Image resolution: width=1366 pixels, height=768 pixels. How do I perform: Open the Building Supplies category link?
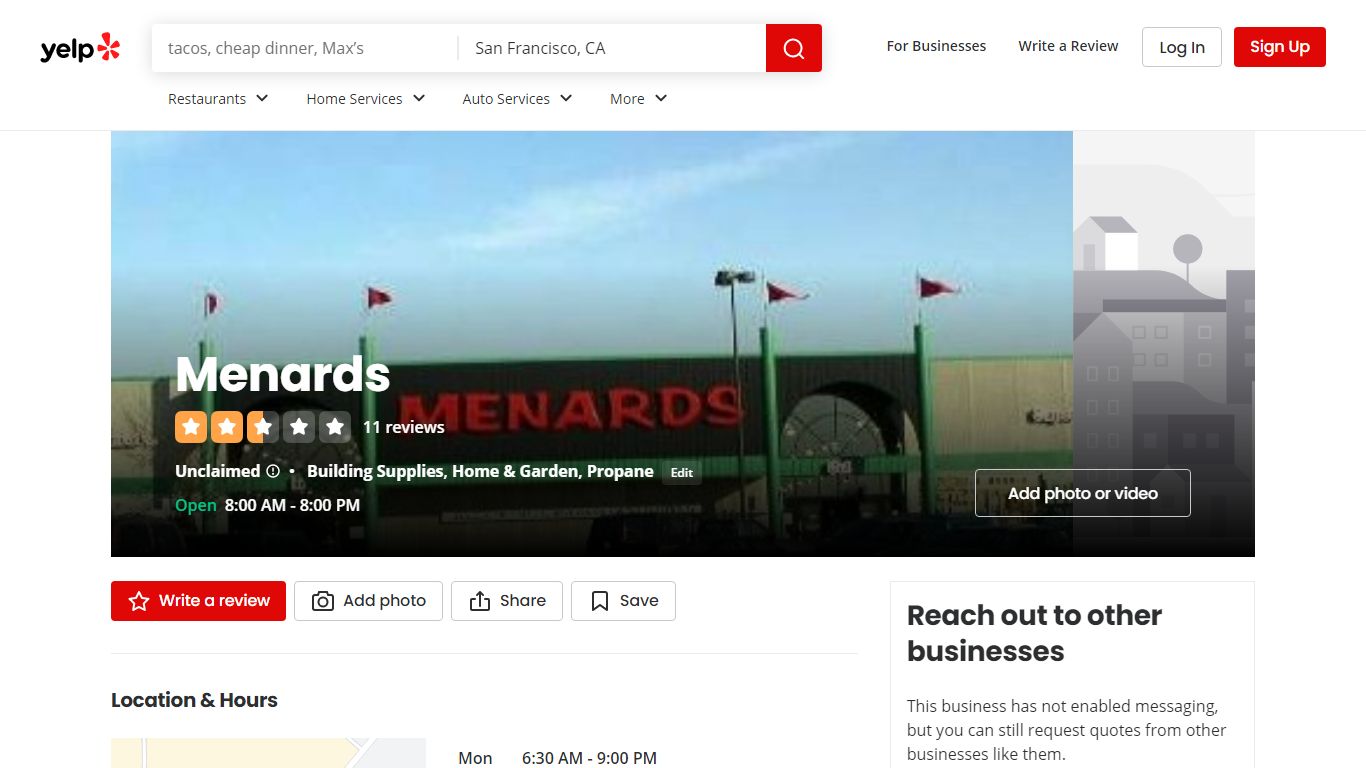pyautogui.click(x=375, y=471)
